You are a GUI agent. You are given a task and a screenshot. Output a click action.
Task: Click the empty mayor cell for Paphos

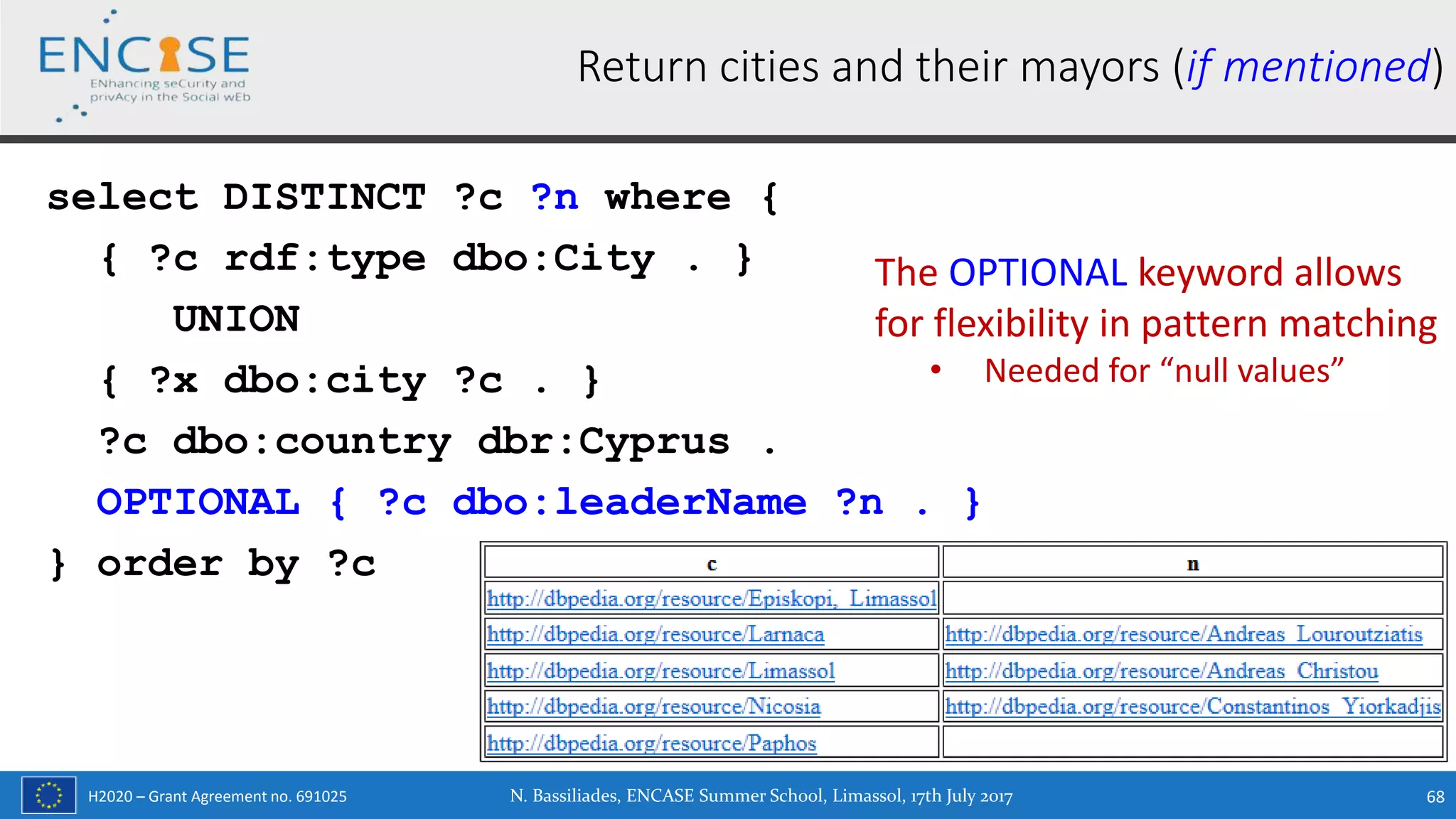(x=1192, y=743)
